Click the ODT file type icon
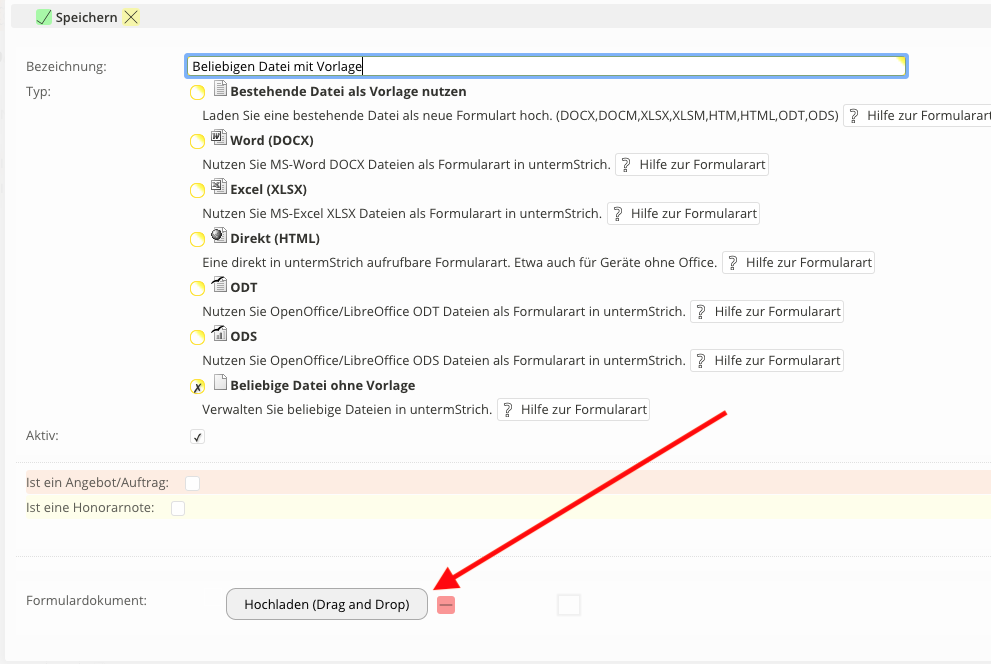Viewport: 991px width, 664px height. click(220, 286)
